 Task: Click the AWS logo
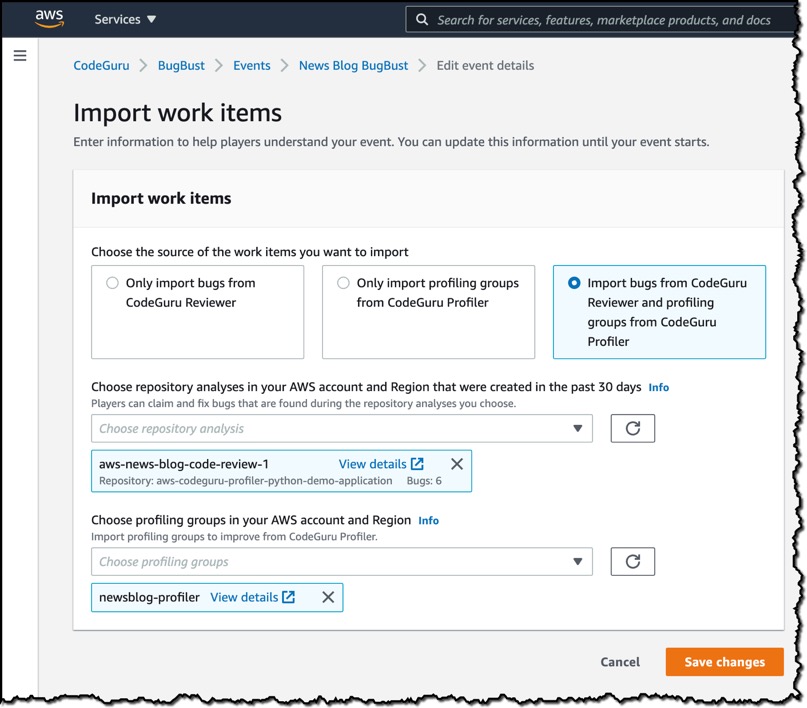(x=49, y=18)
